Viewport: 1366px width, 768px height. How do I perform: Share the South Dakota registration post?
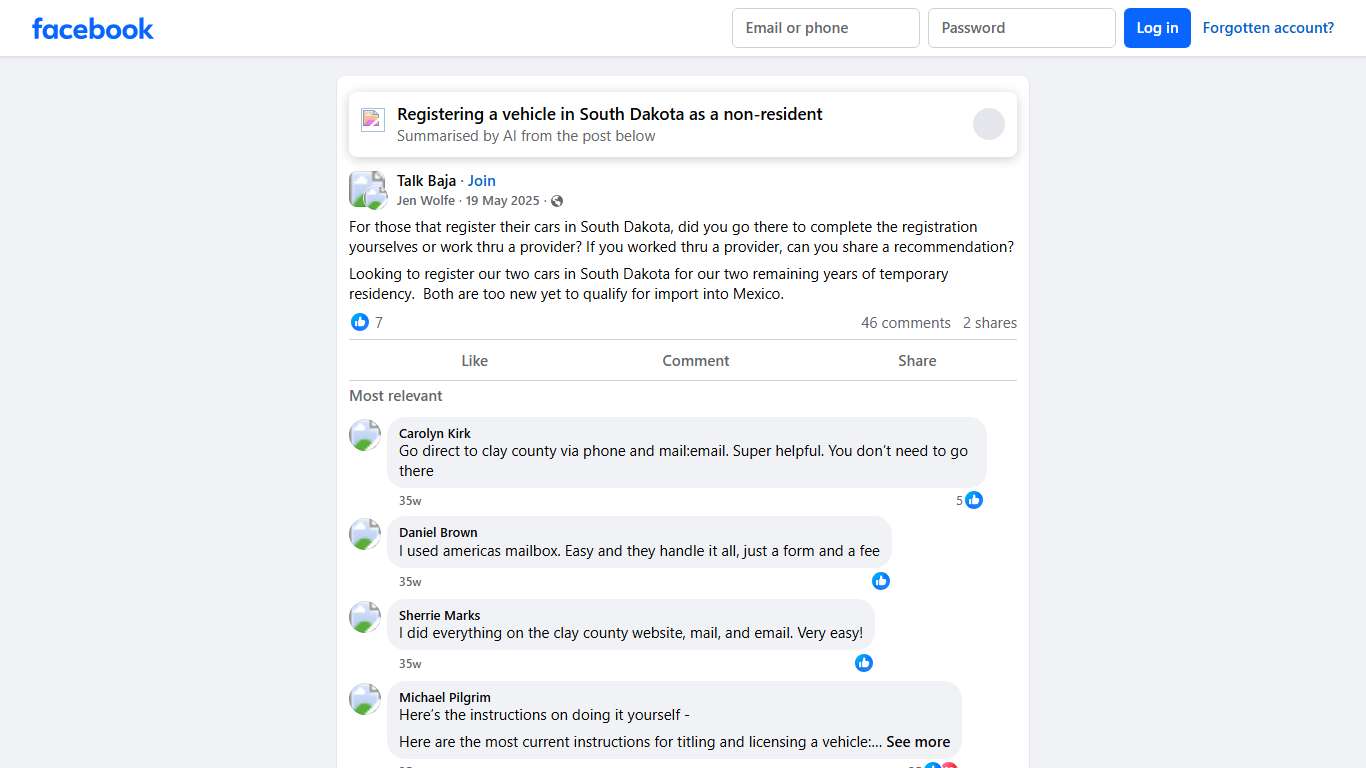916,361
